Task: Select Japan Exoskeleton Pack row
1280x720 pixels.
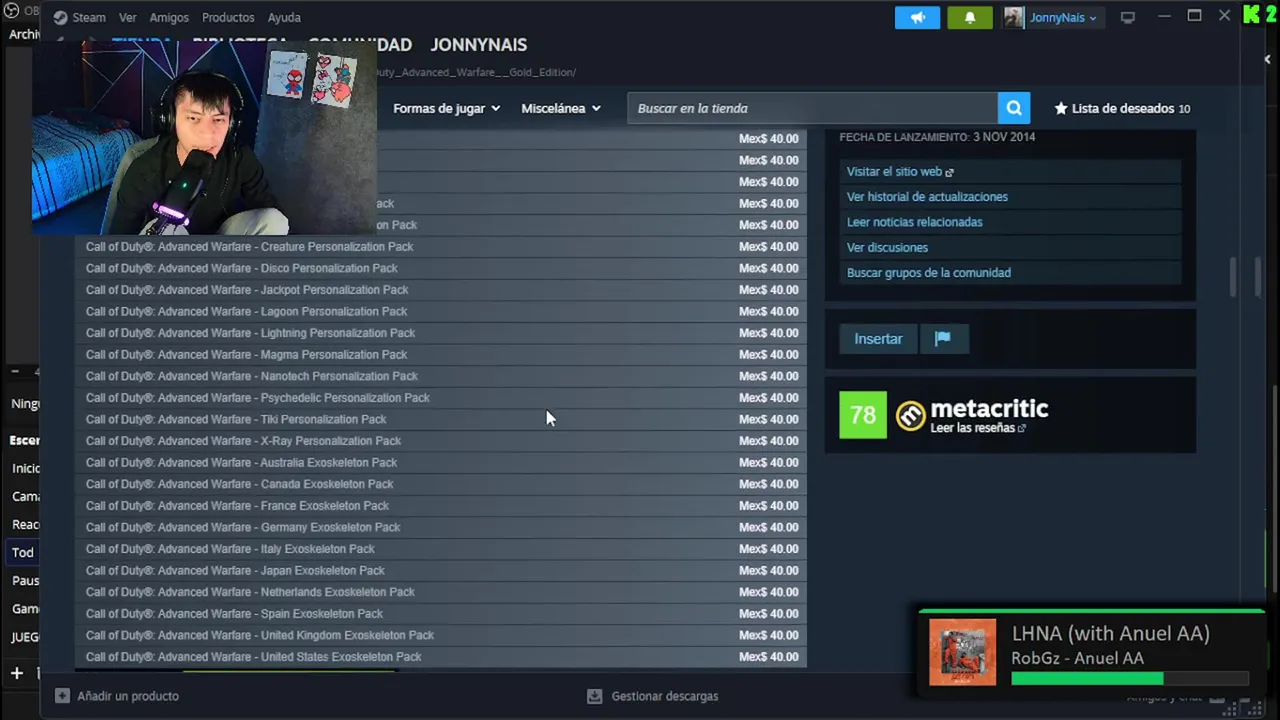Action: 440,571
